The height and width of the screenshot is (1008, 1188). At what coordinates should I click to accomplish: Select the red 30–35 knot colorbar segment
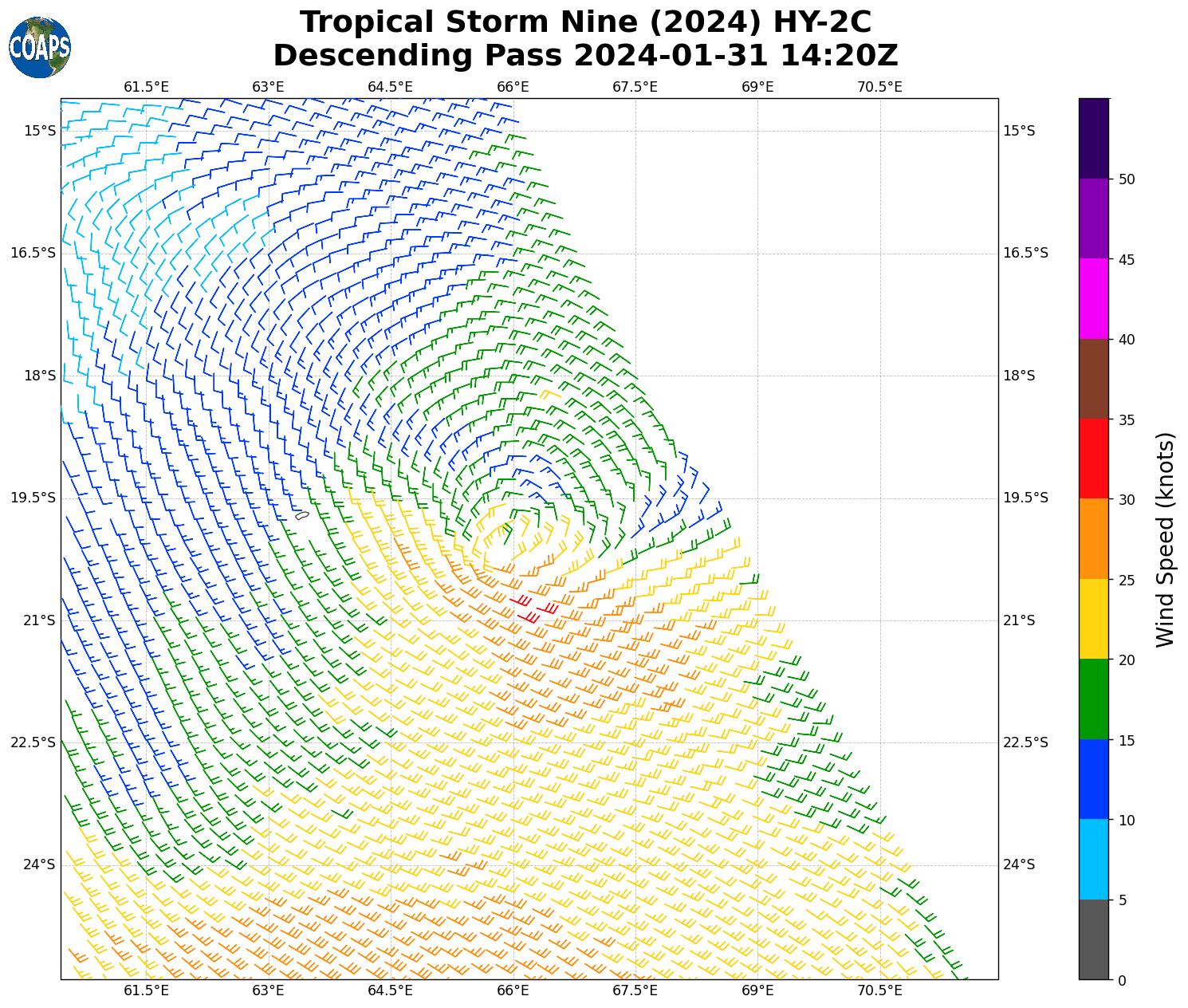point(1093,459)
